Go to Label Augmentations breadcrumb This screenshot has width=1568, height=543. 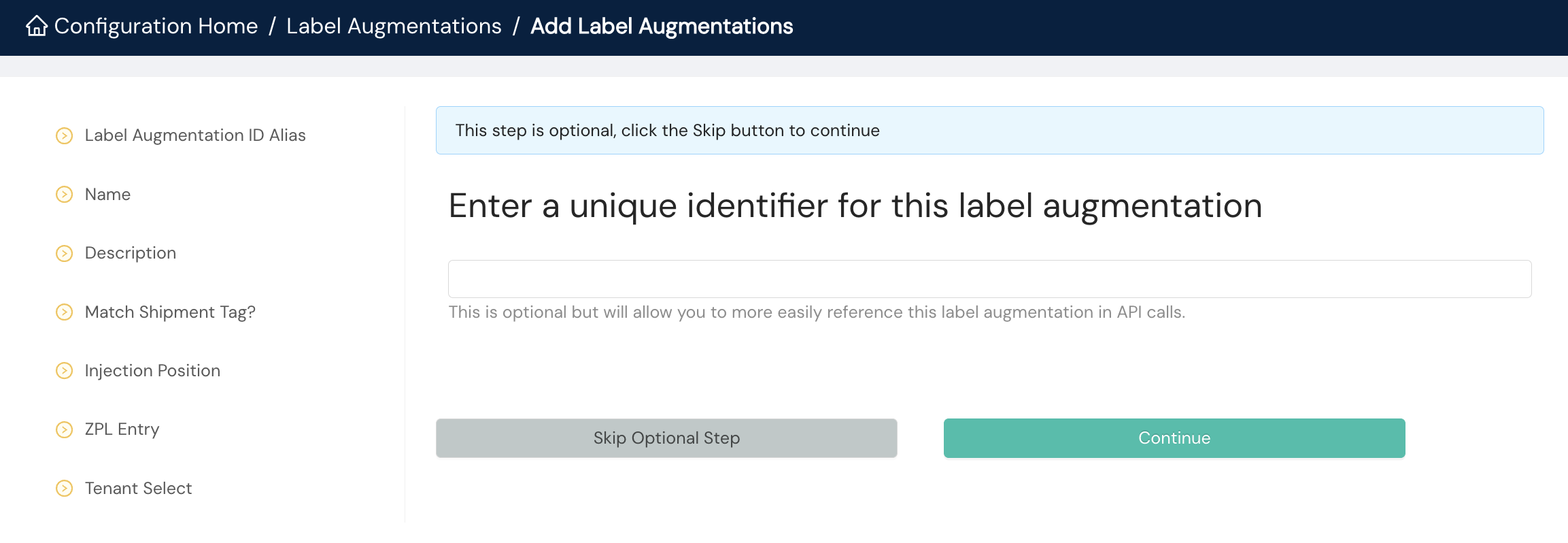[394, 26]
